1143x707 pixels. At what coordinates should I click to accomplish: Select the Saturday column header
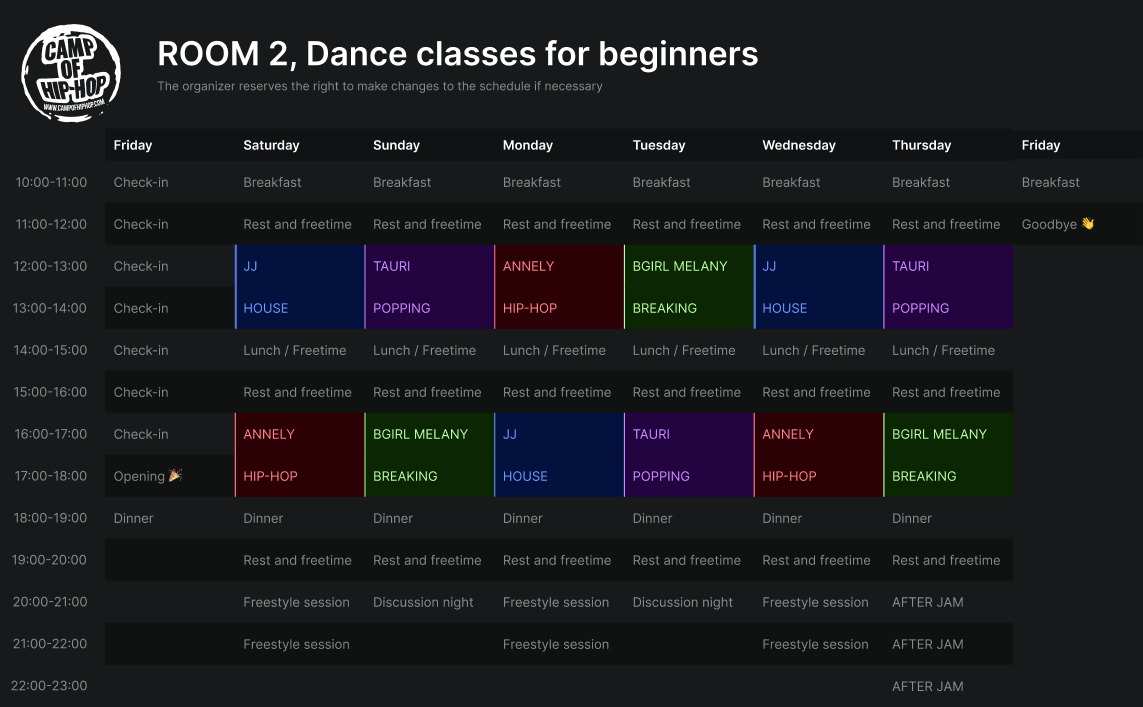tap(271, 145)
